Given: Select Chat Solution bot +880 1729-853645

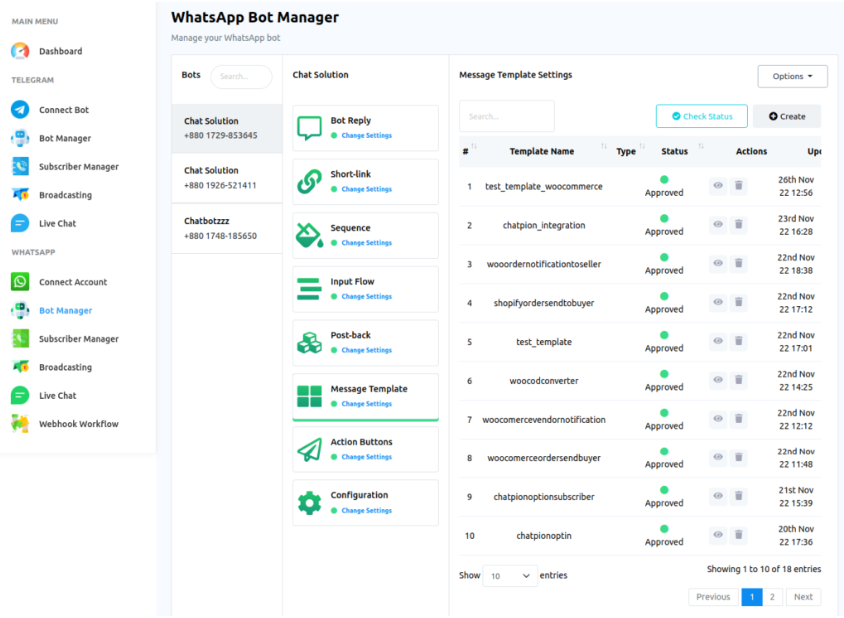Looking at the screenshot, I should 227,128.
